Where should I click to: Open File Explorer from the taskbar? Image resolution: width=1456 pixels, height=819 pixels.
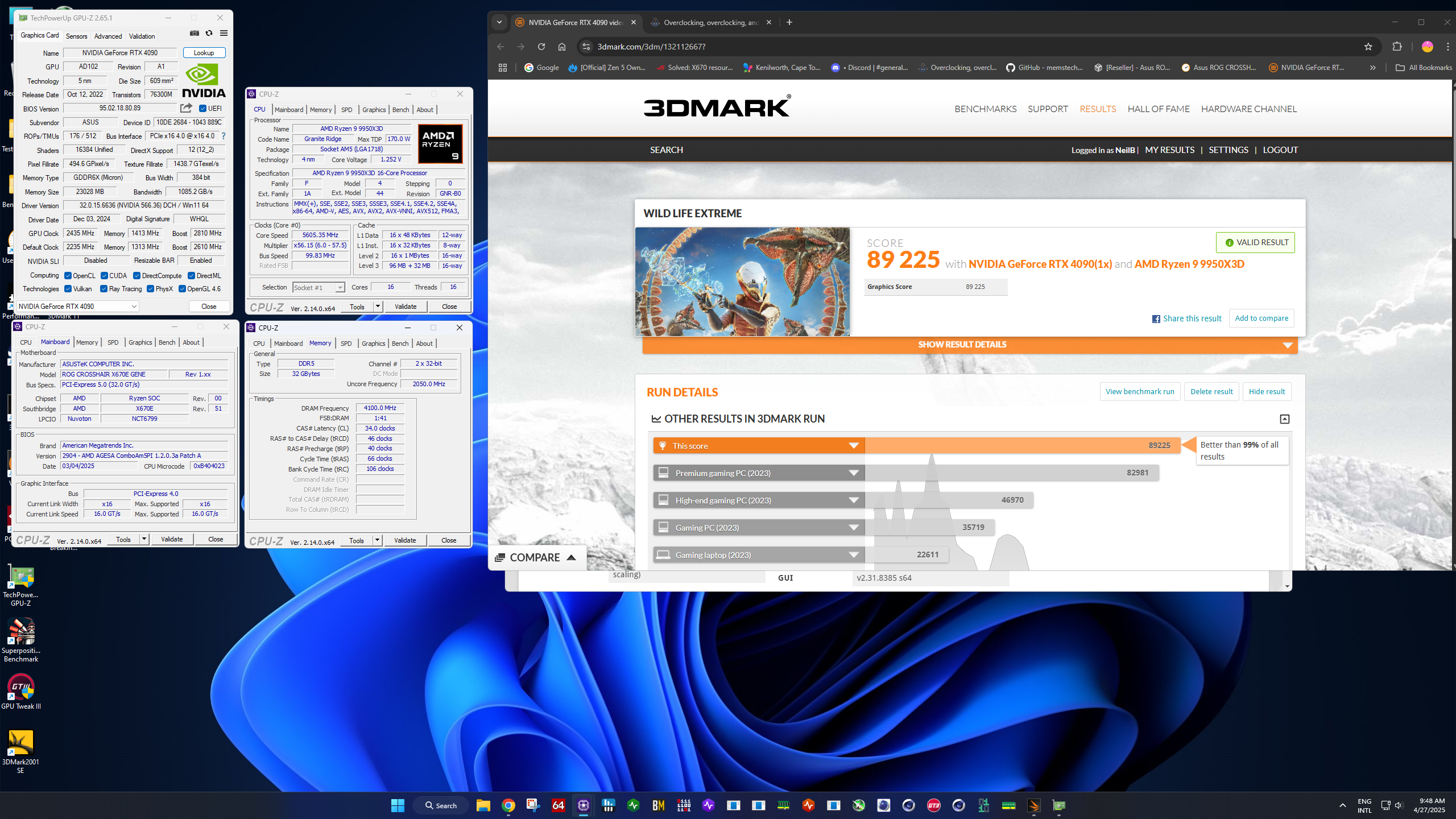[483, 805]
